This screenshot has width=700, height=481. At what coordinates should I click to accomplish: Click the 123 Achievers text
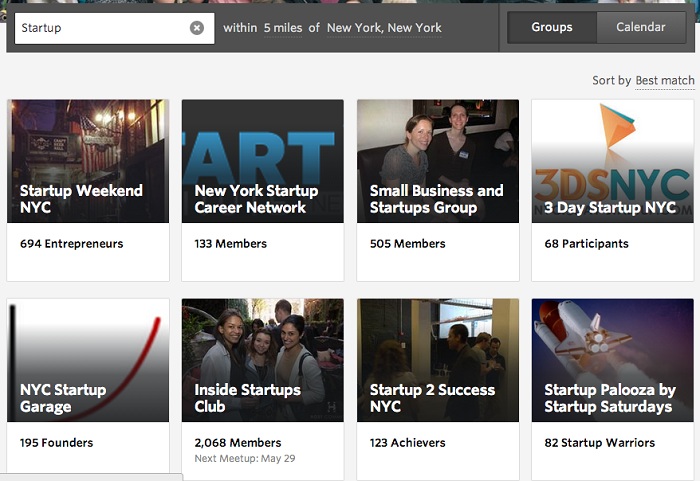click(x=408, y=443)
